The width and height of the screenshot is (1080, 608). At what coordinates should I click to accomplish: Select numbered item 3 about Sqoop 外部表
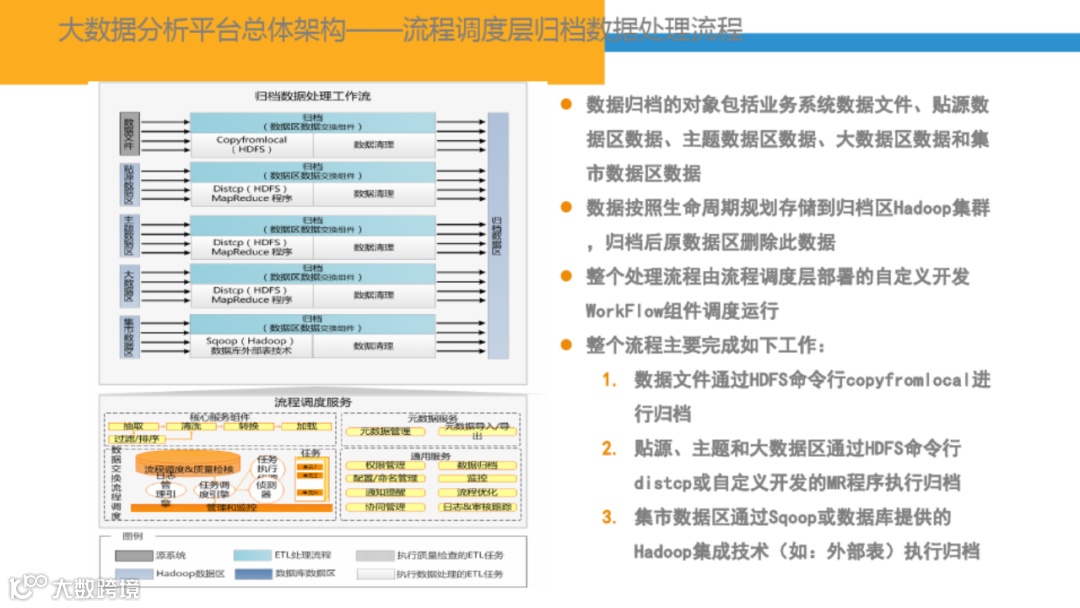click(x=806, y=534)
